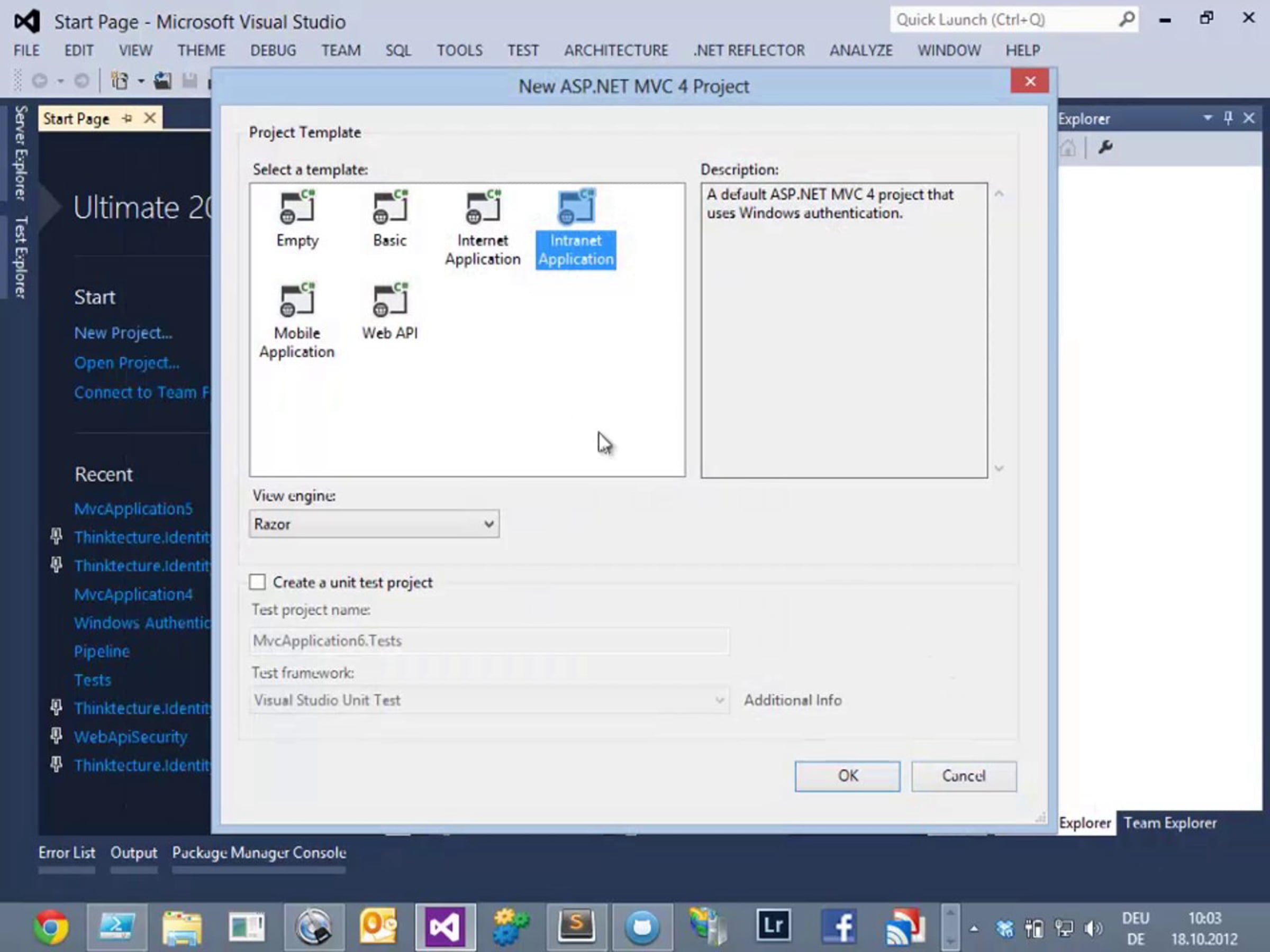Click the Save toolbar icon
The image size is (1270, 952).
[189, 81]
